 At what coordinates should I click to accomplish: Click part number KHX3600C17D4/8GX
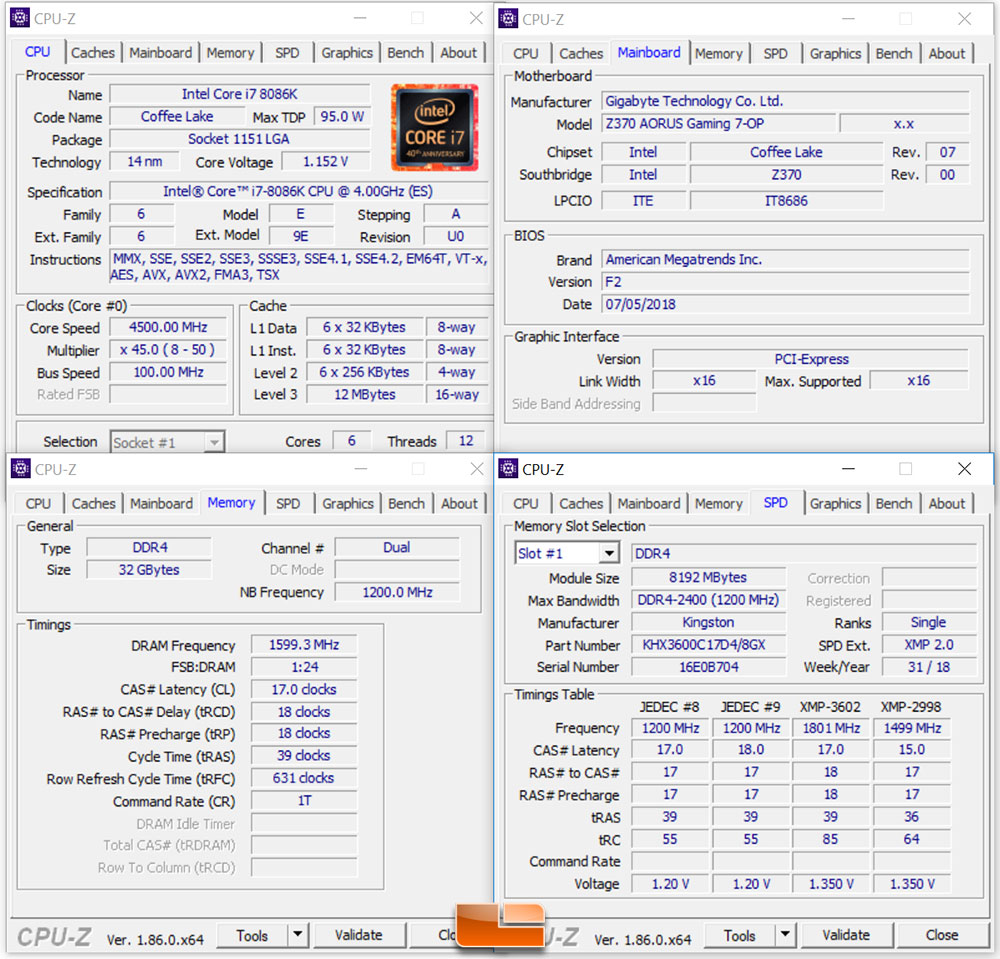[708, 645]
